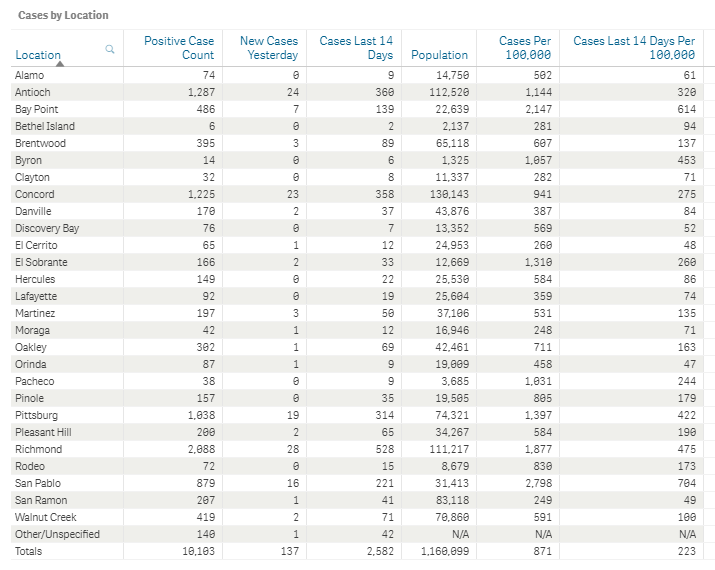
Task: Click the Concord location cell
Action: point(34,194)
